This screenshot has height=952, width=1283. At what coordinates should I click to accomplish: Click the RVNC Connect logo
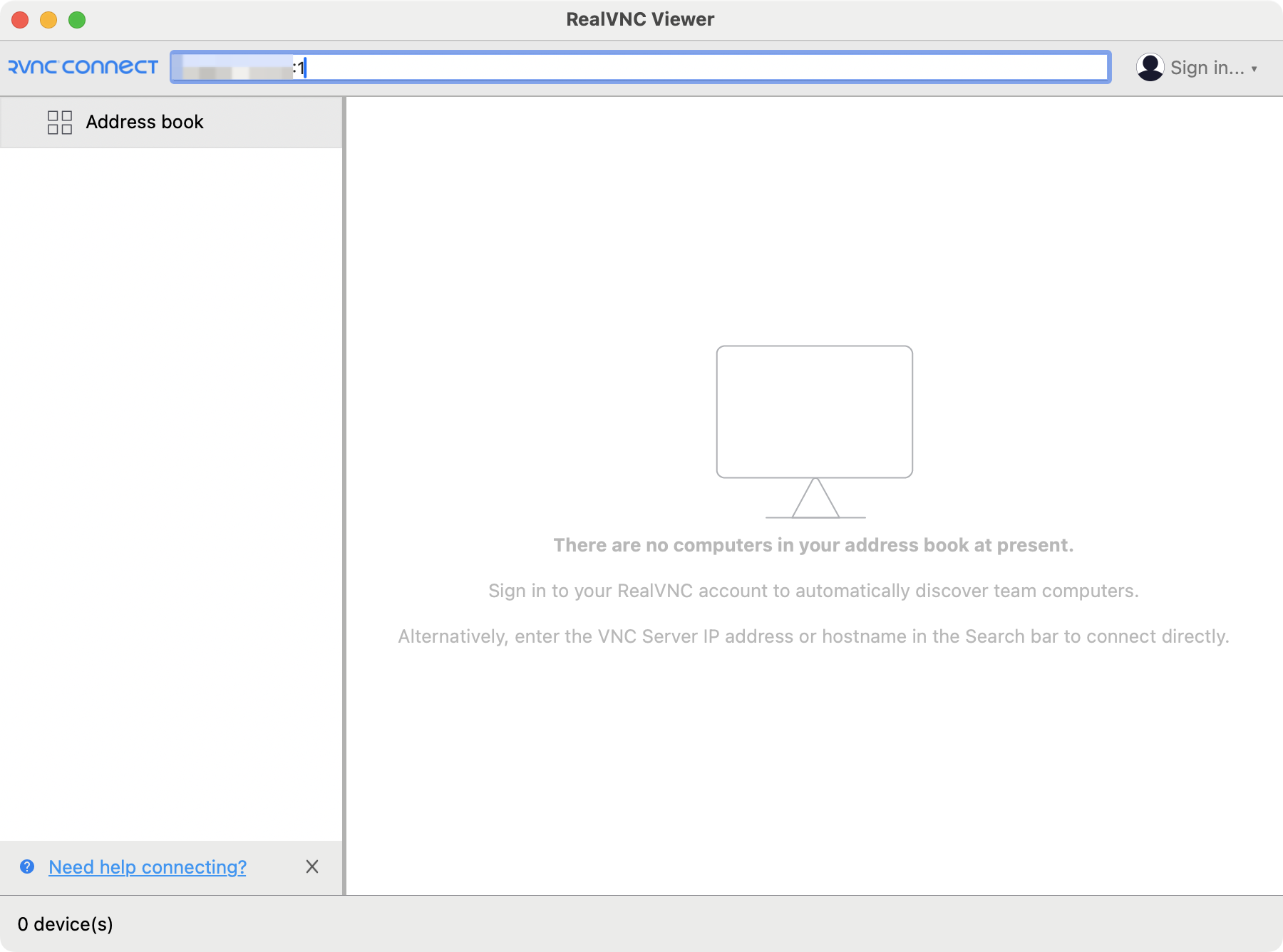click(83, 67)
